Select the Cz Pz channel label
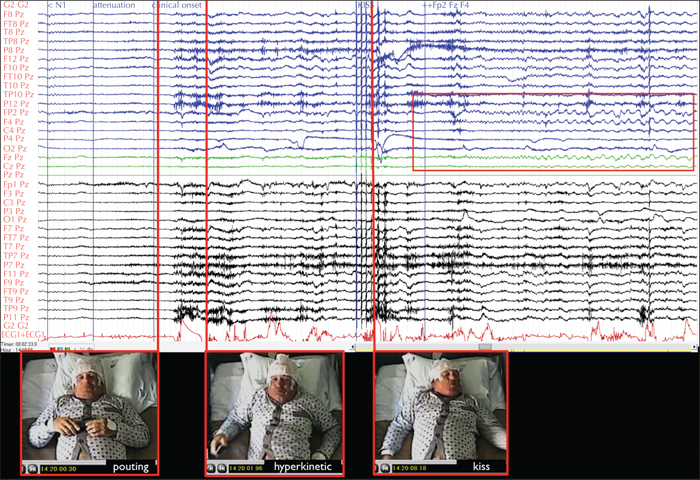The width and height of the screenshot is (700, 480). tap(14, 167)
